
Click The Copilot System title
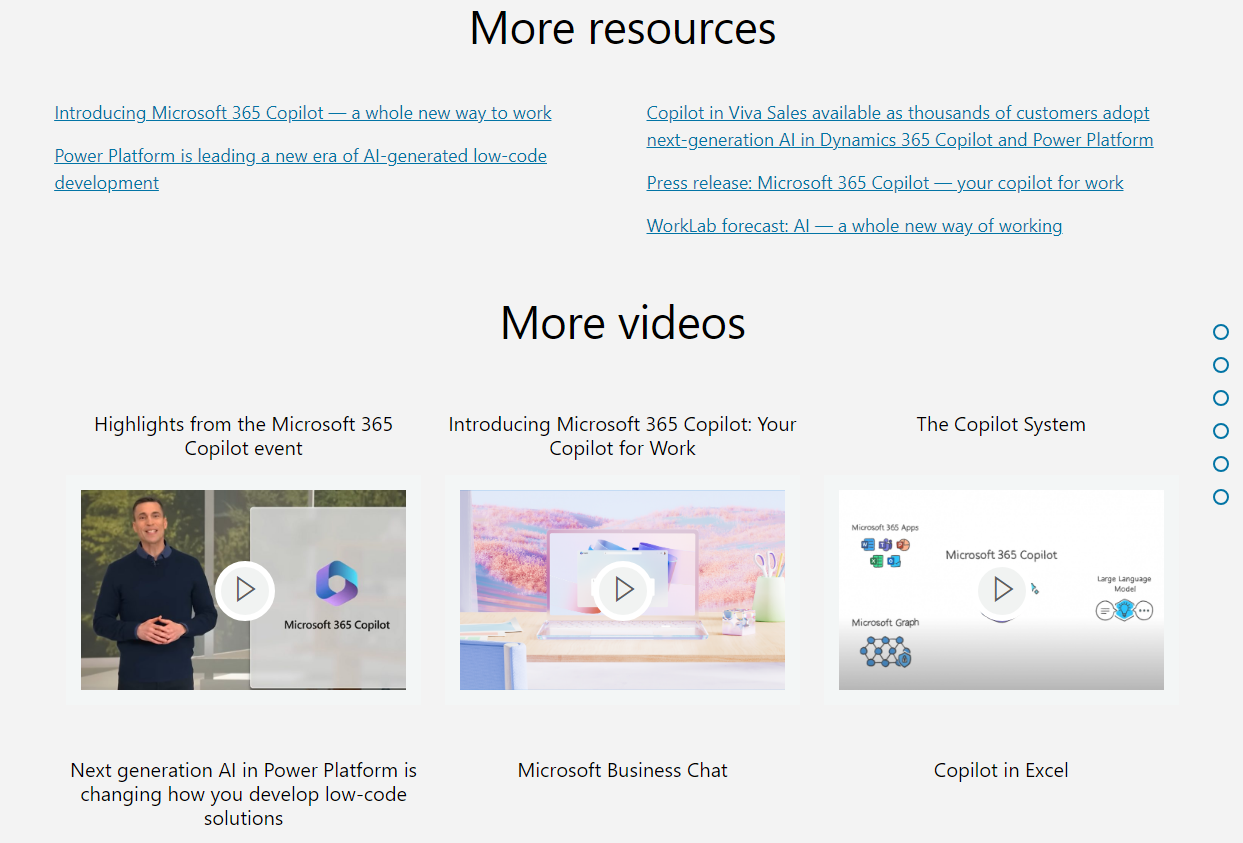coord(1001,424)
